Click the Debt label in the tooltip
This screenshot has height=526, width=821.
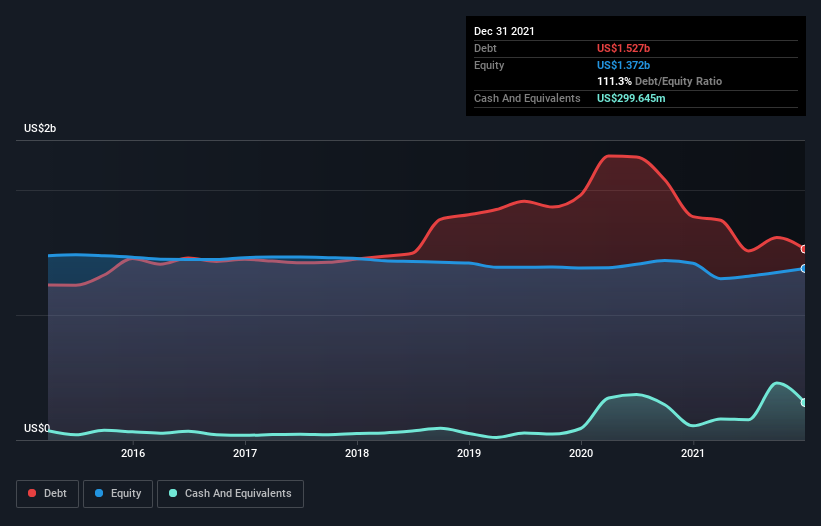485,48
